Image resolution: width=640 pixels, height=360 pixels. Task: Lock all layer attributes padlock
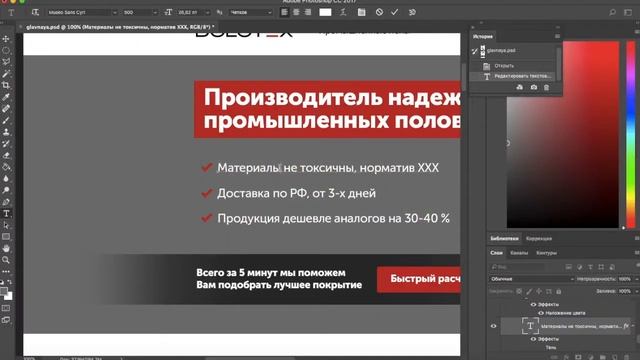[559, 291]
